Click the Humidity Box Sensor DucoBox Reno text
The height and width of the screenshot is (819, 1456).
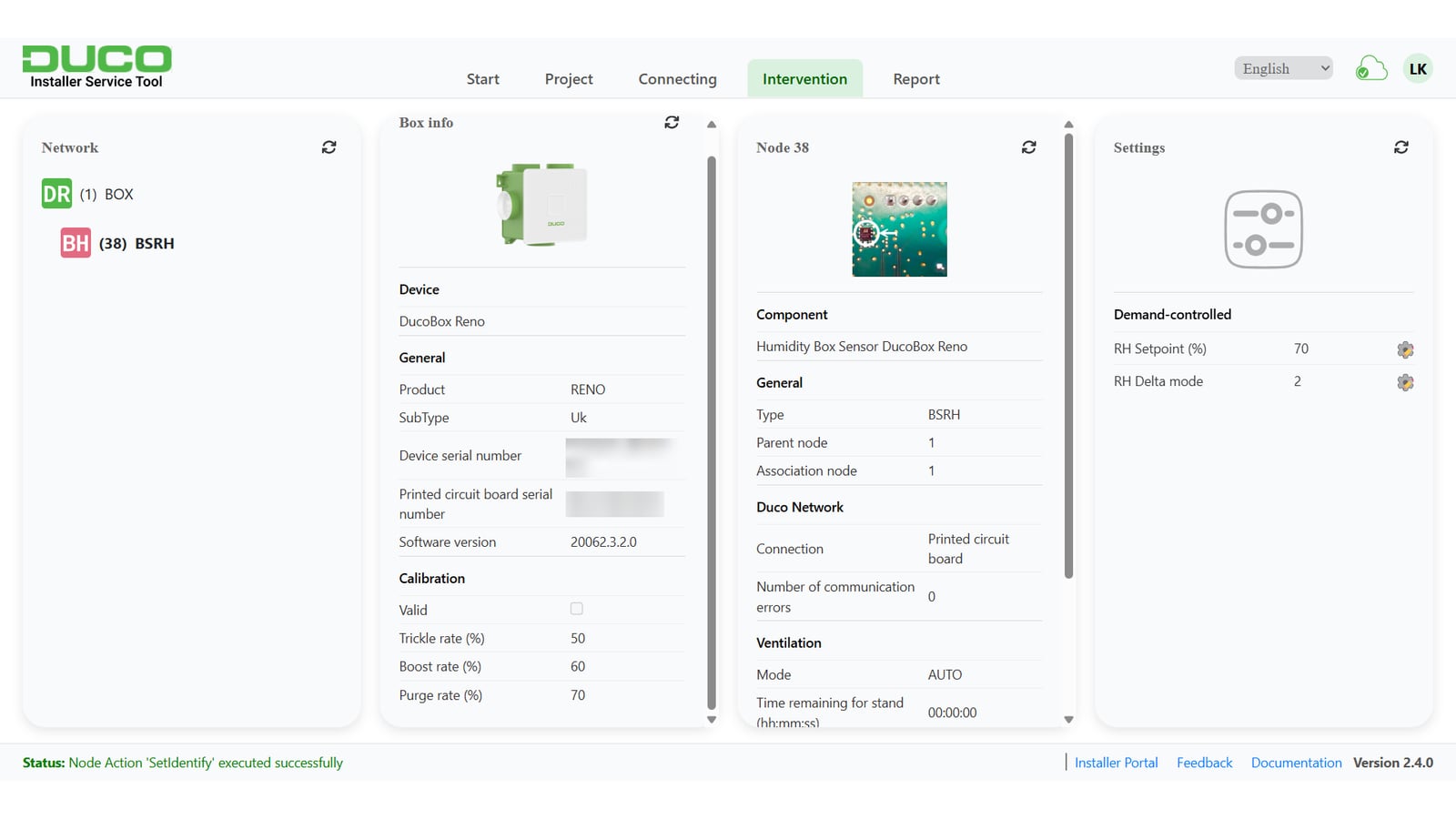click(862, 346)
